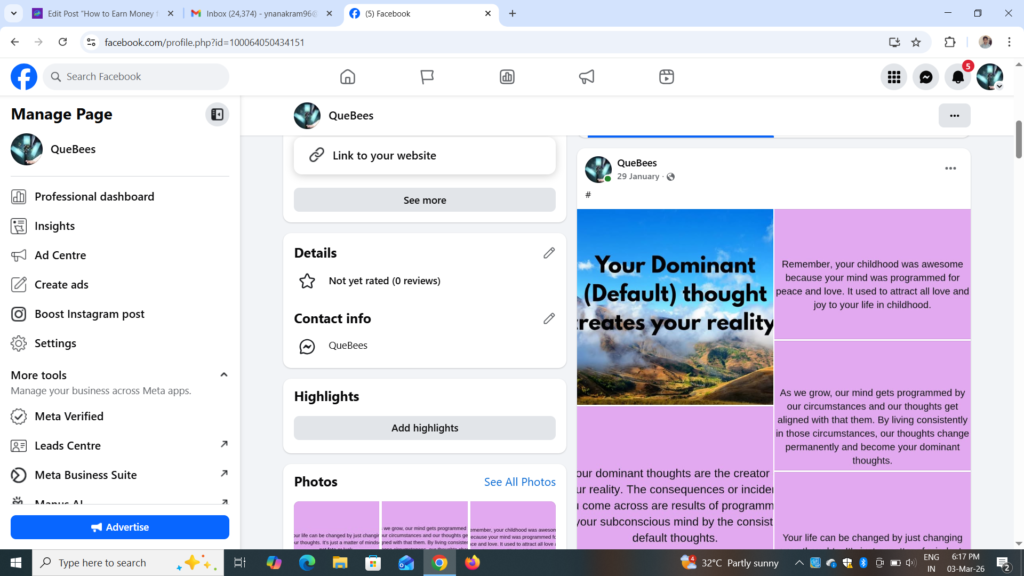Collapse the Manage Page sidebar panel

pos(217,114)
